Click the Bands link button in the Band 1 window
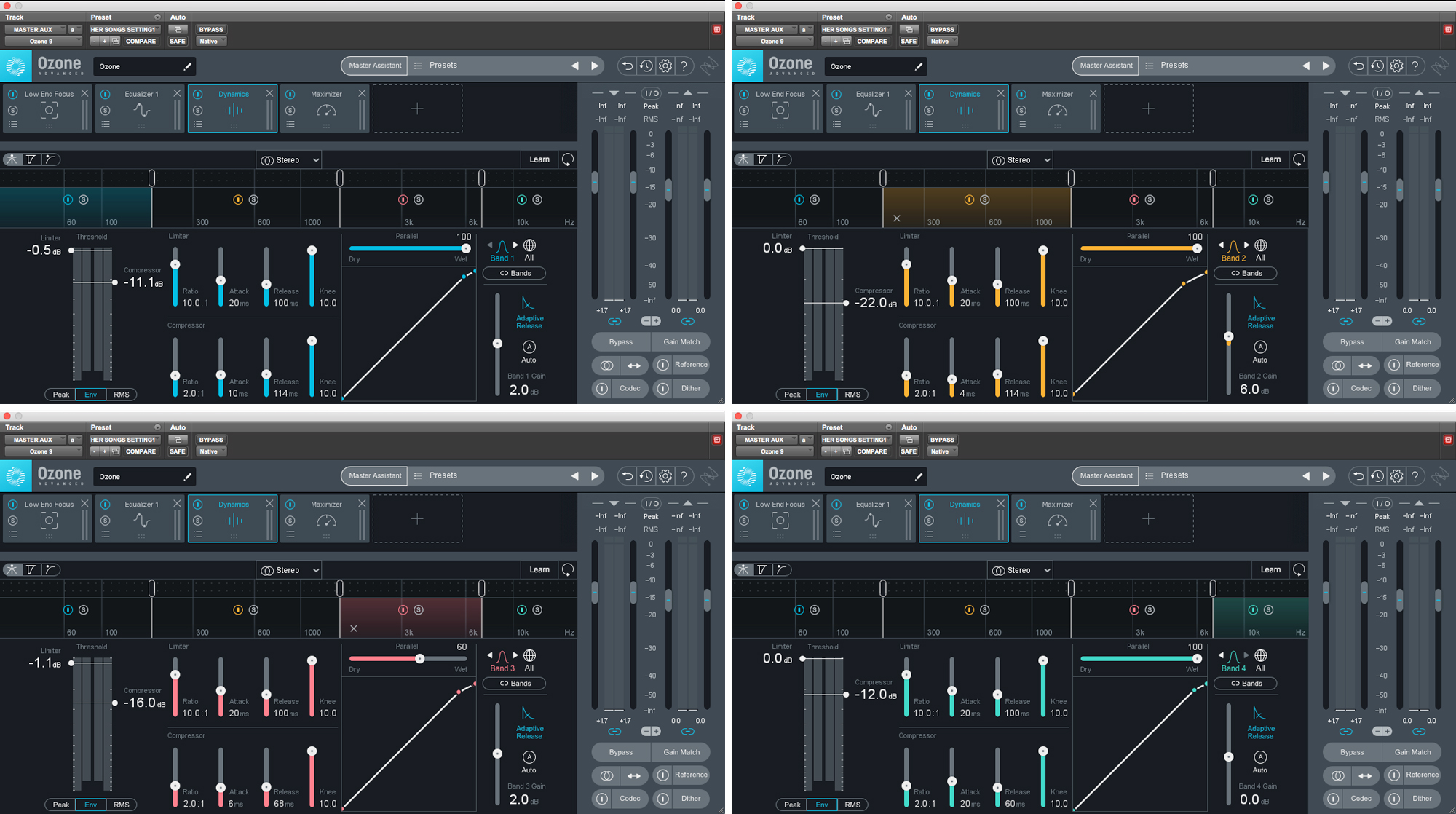The height and width of the screenshot is (814, 1456). click(515, 274)
